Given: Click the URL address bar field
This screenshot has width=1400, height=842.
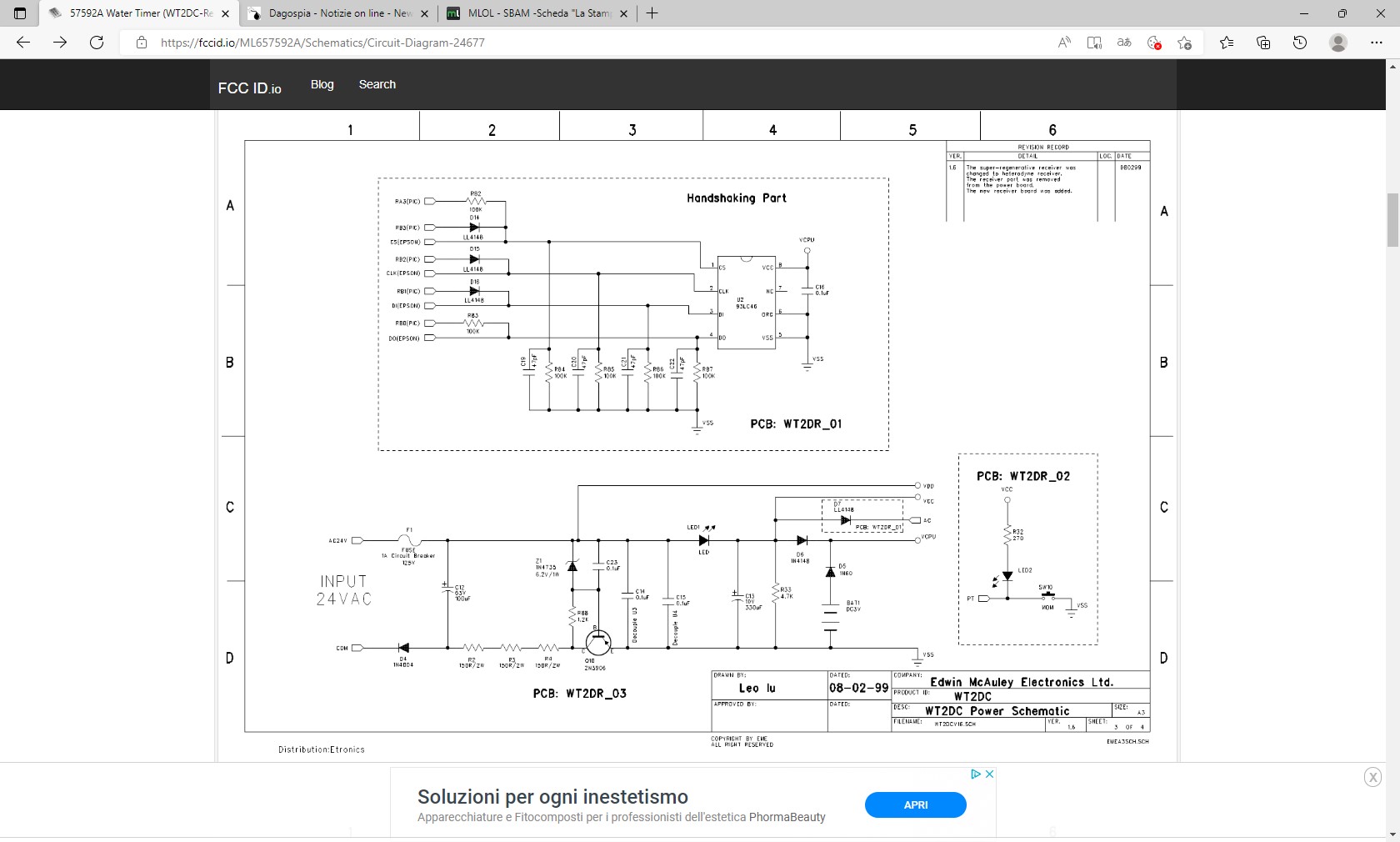Looking at the screenshot, I should click(583, 43).
